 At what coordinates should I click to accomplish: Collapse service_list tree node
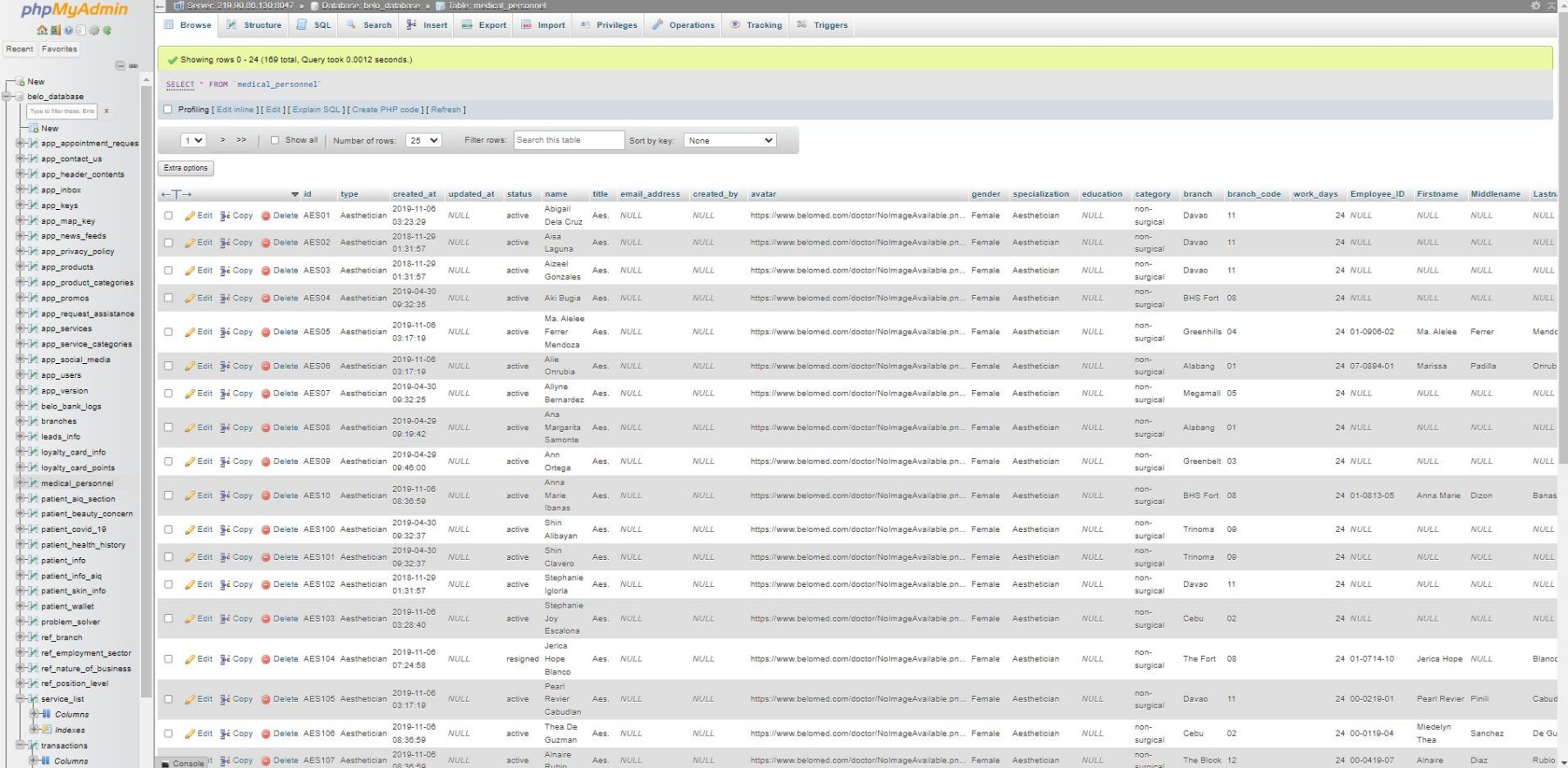[20, 699]
